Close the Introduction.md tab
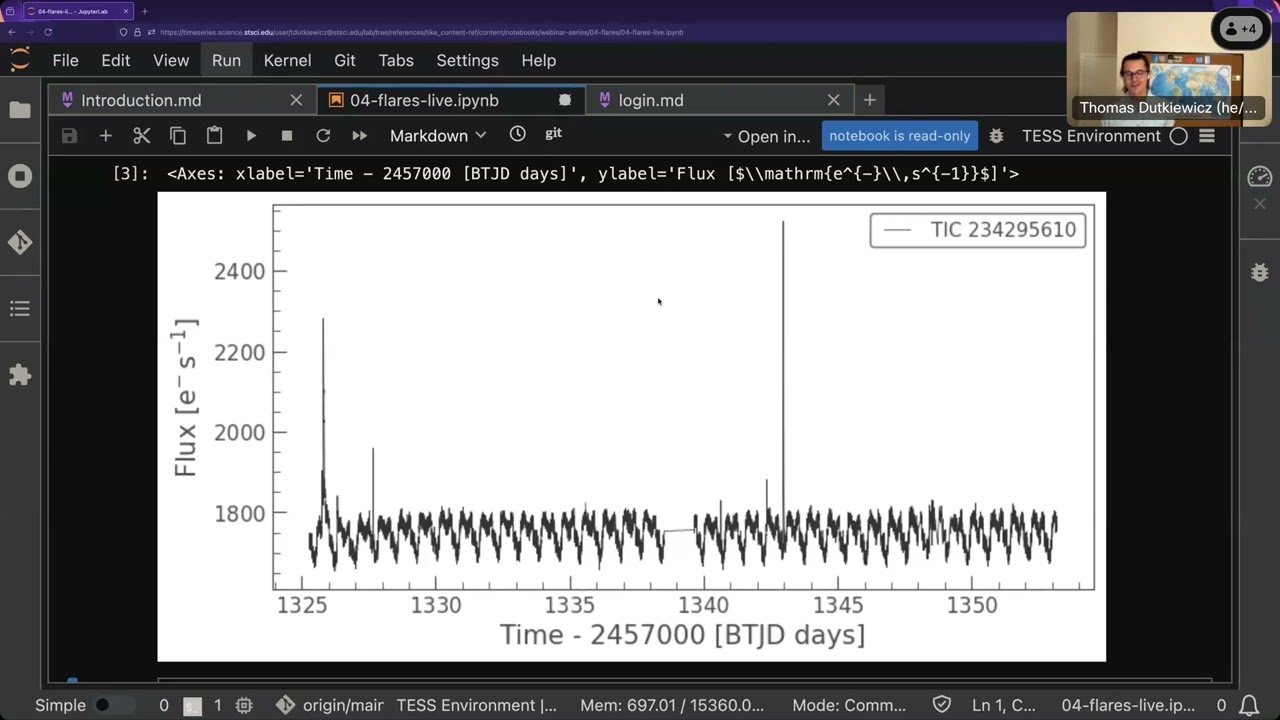The width and height of the screenshot is (1280, 720). tap(296, 100)
